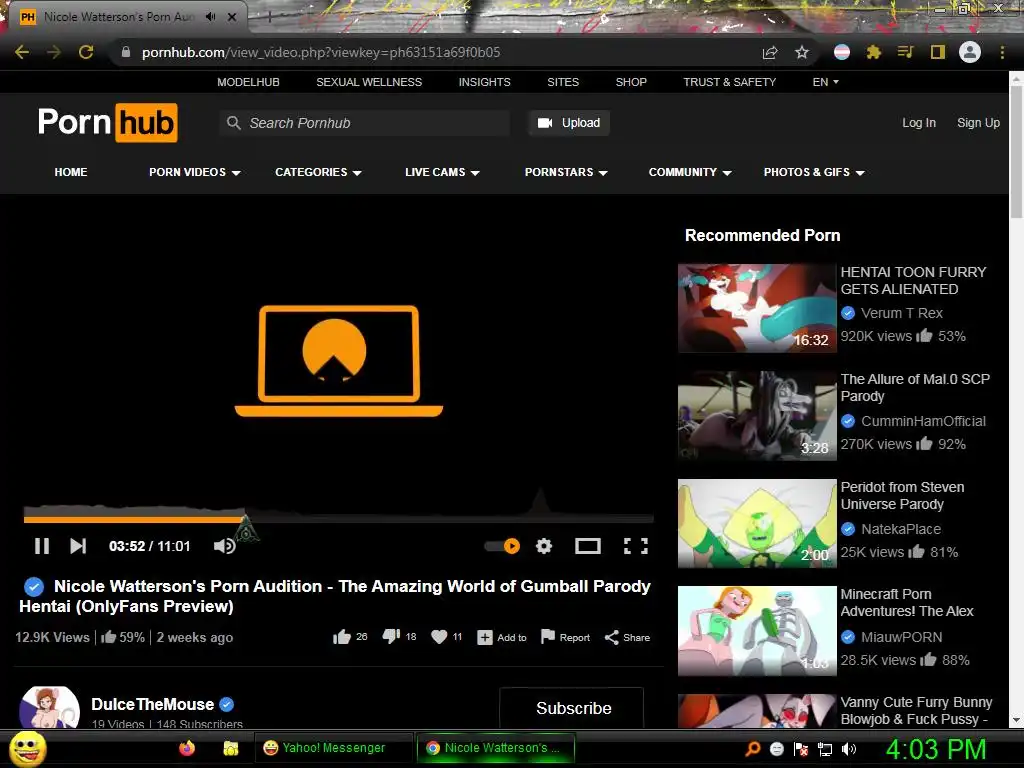Toggle the player autoplay switch
This screenshot has height=768, width=1024.
(x=502, y=546)
